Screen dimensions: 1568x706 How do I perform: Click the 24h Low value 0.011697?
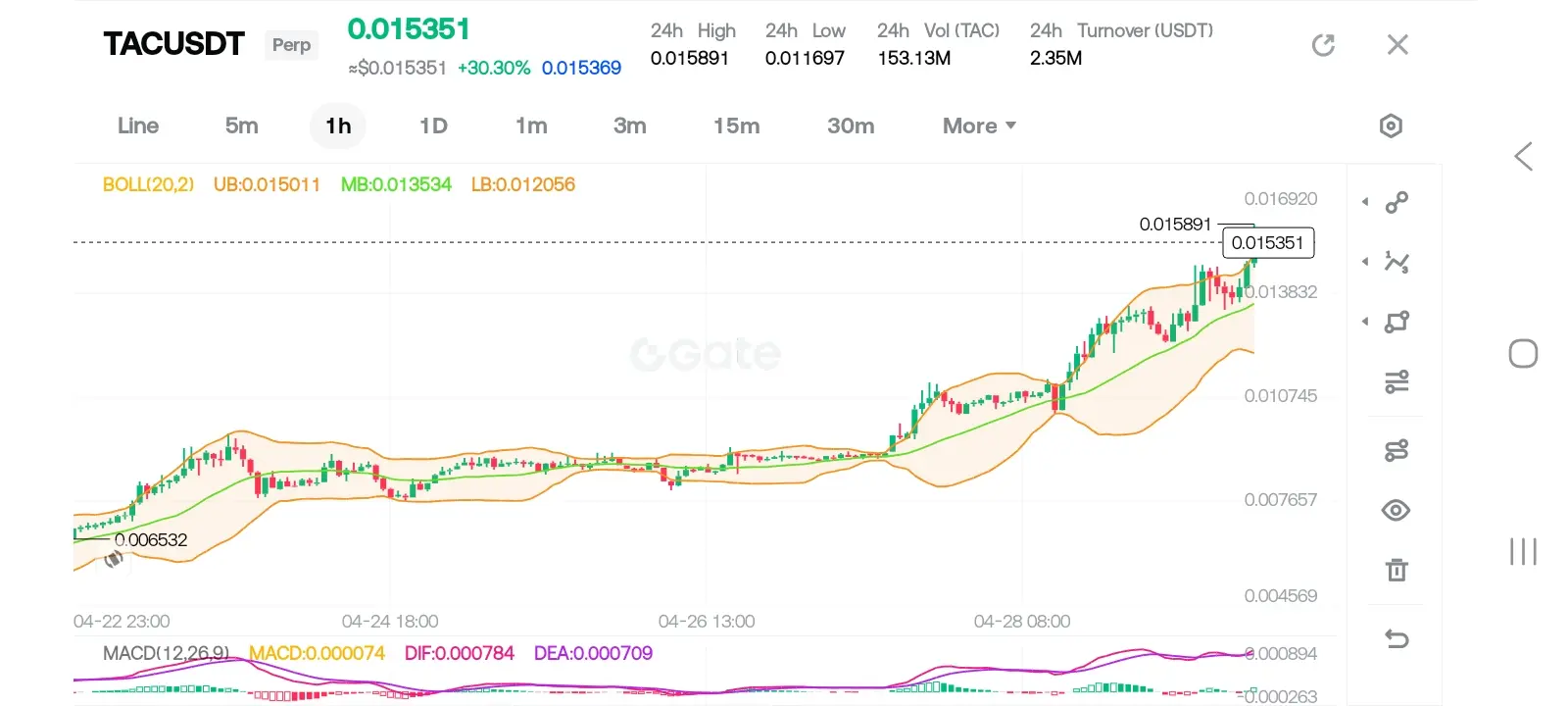[805, 58]
